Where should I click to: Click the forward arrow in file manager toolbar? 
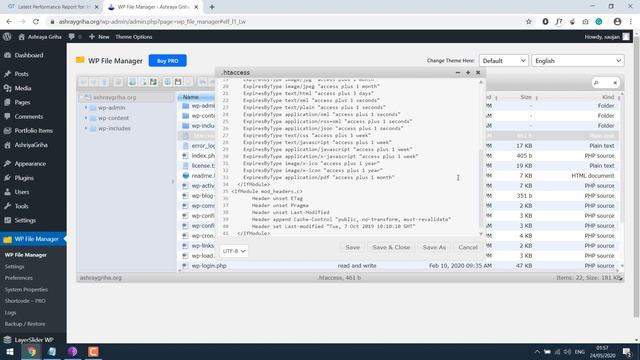coord(93,82)
